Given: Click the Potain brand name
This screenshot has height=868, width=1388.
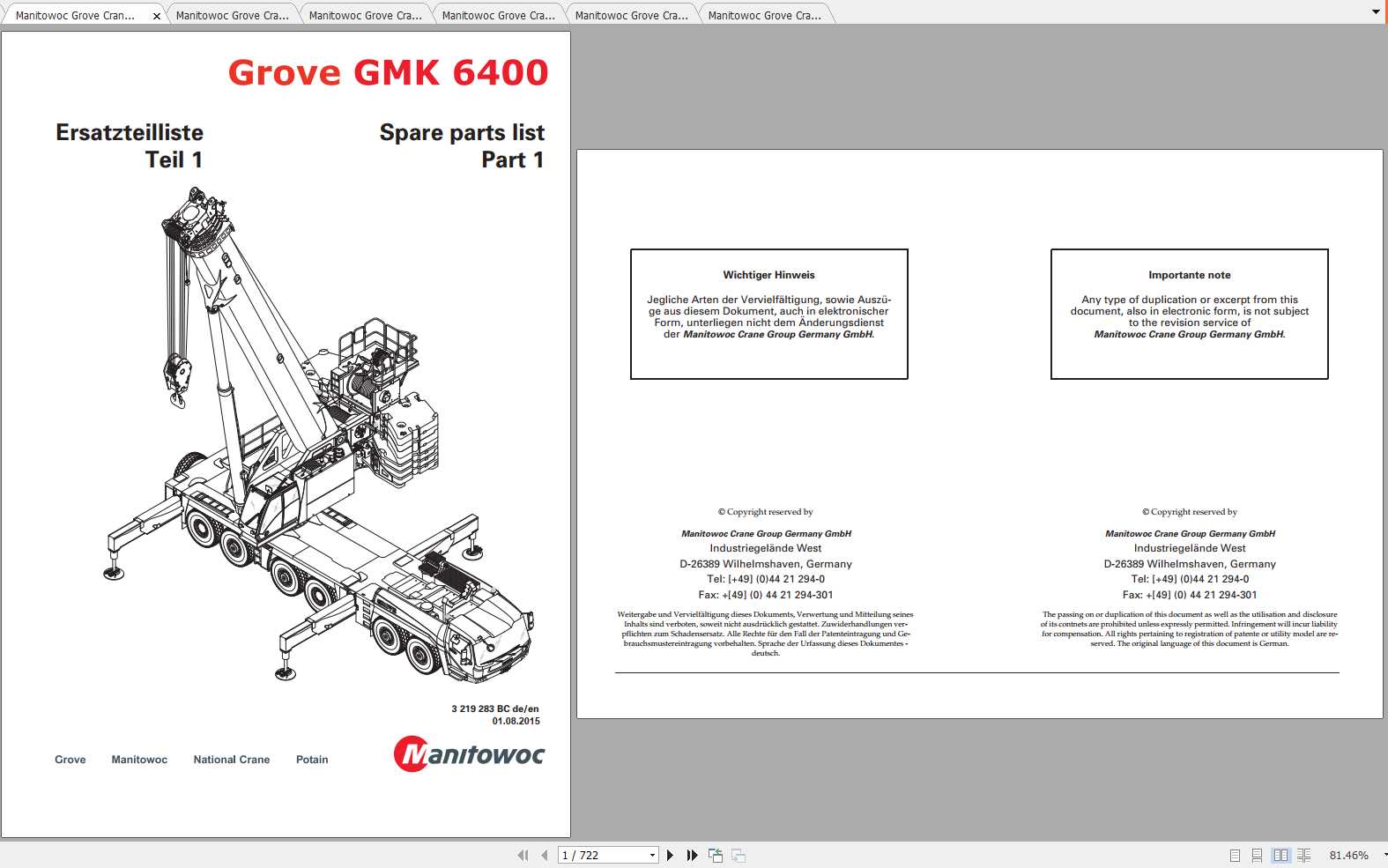Looking at the screenshot, I should tap(312, 760).
